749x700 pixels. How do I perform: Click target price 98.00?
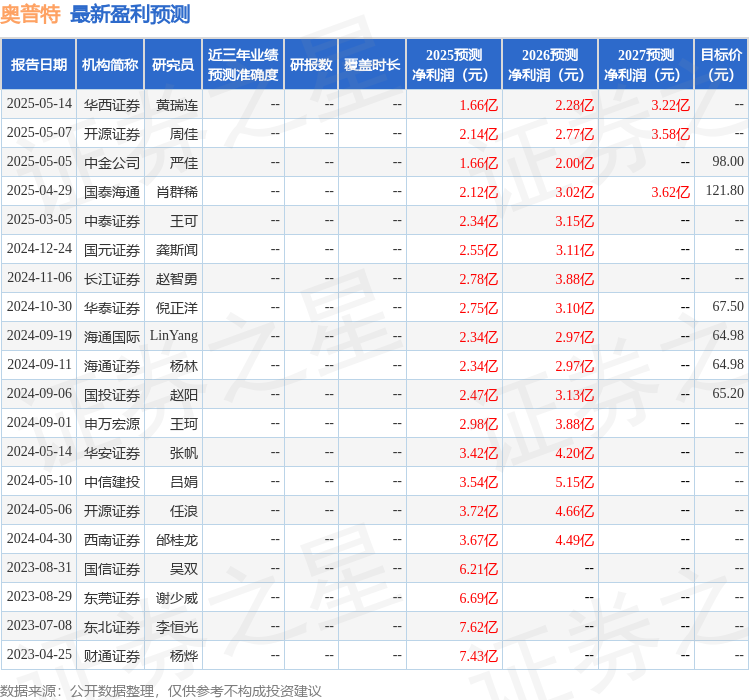728,162
